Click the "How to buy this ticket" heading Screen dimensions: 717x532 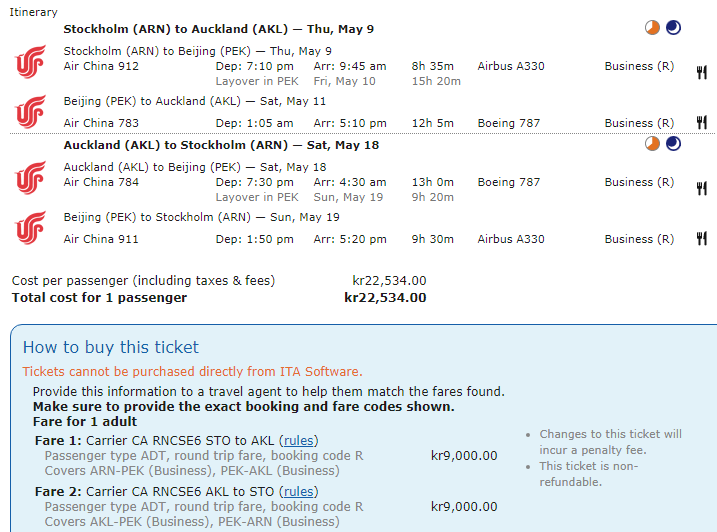click(111, 348)
